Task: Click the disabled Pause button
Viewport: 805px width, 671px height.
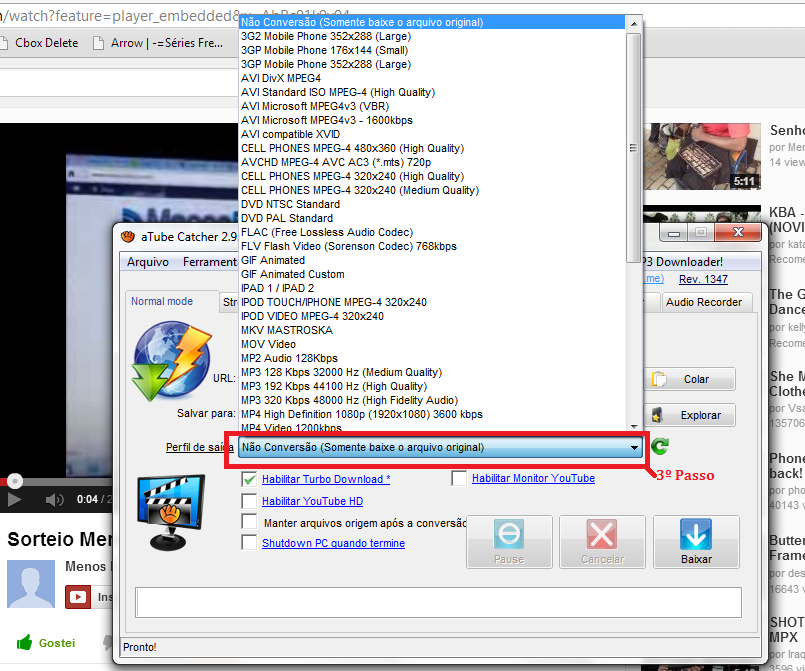Action: (509, 542)
